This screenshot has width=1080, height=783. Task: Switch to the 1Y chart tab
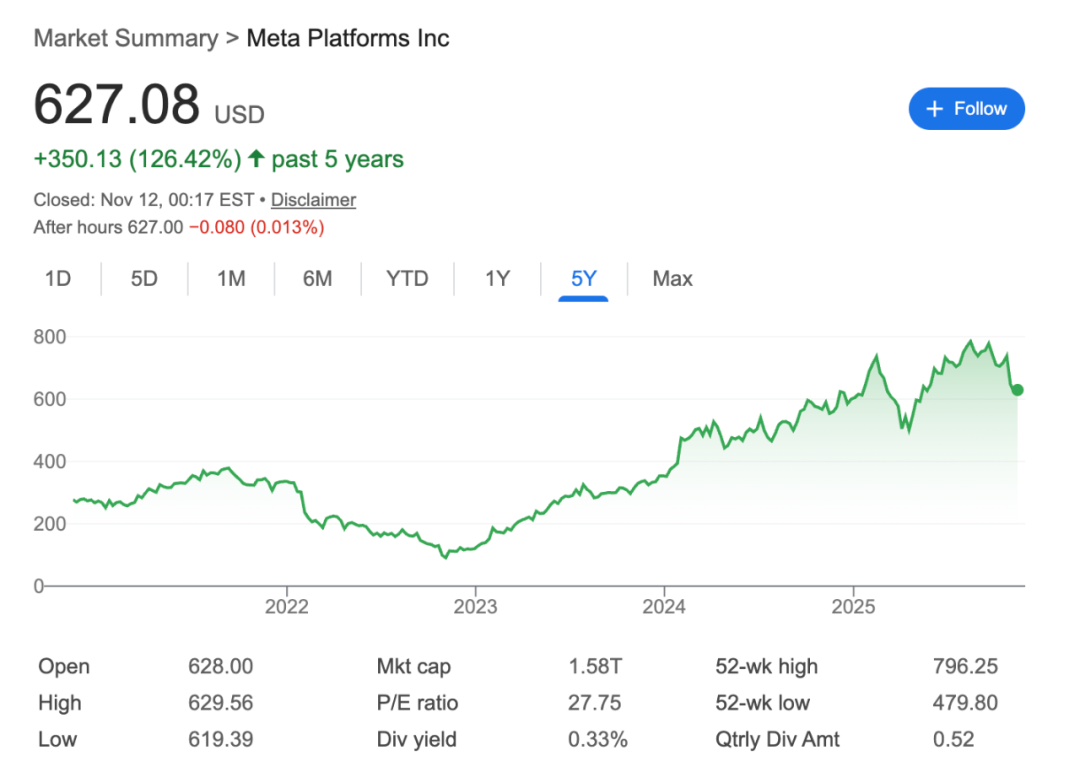(497, 279)
